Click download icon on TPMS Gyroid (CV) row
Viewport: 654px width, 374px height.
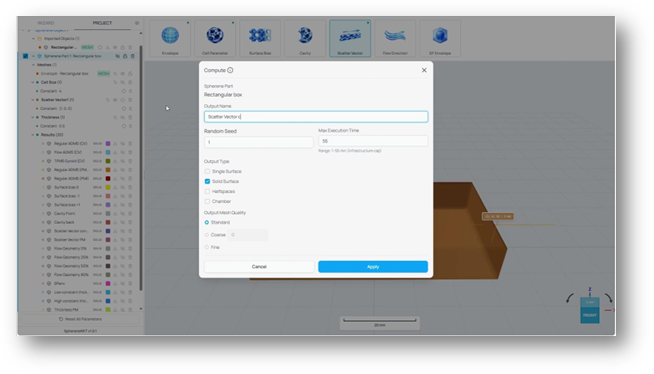(x=115, y=161)
